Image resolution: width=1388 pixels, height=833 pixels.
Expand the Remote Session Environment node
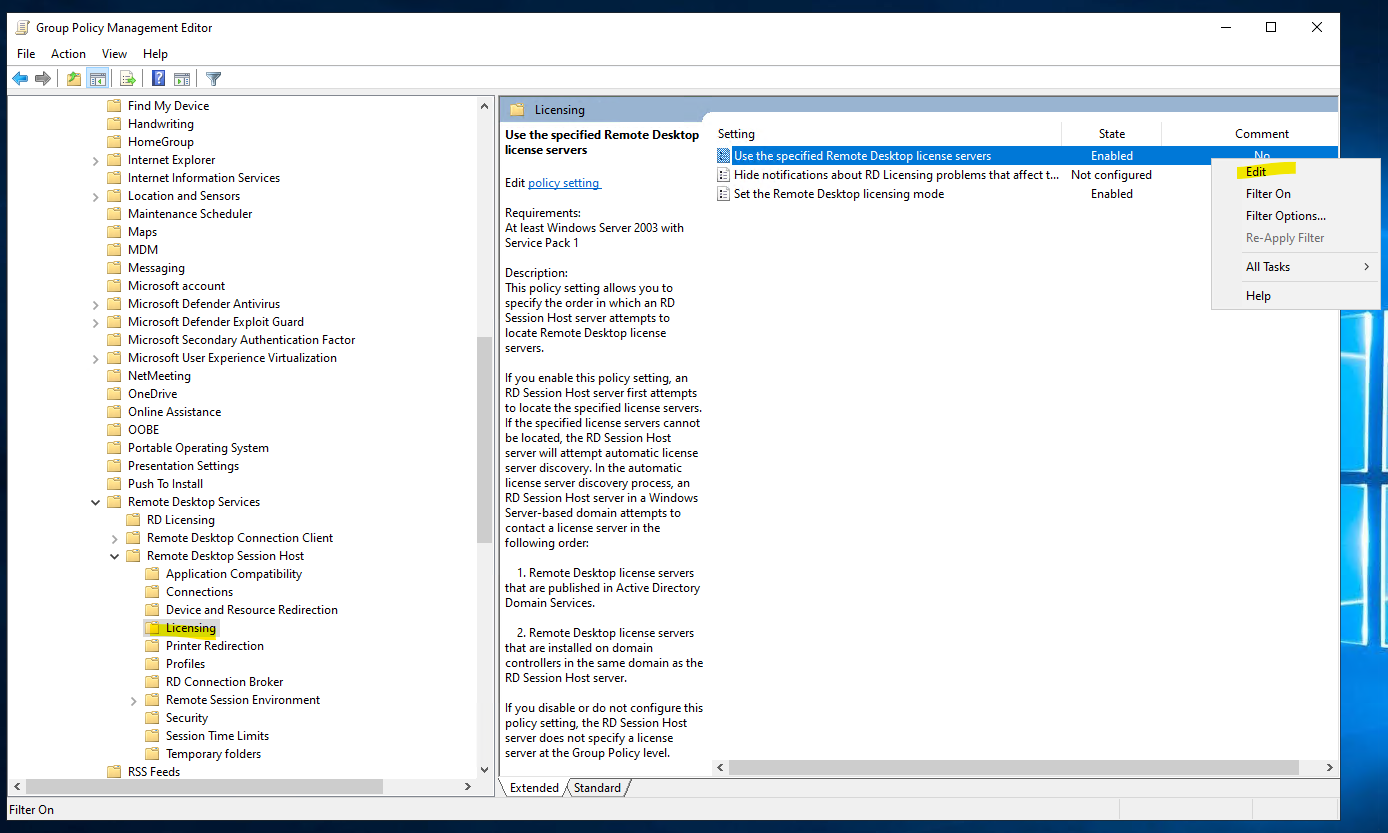pos(134,700)
